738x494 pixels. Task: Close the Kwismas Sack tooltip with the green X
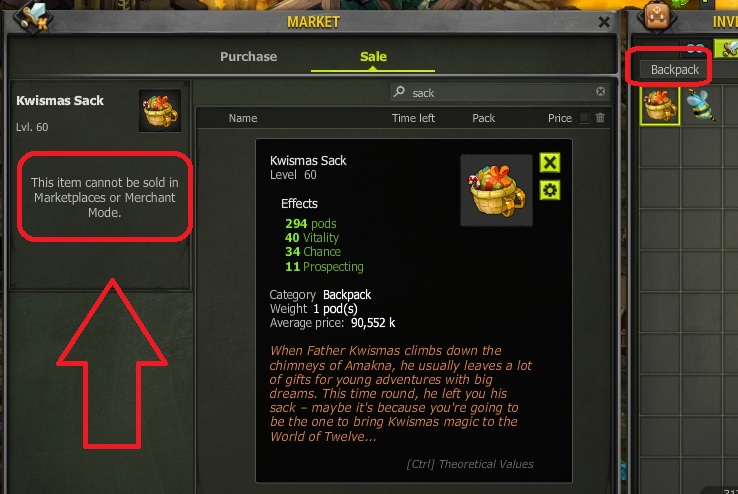point(550,163)
